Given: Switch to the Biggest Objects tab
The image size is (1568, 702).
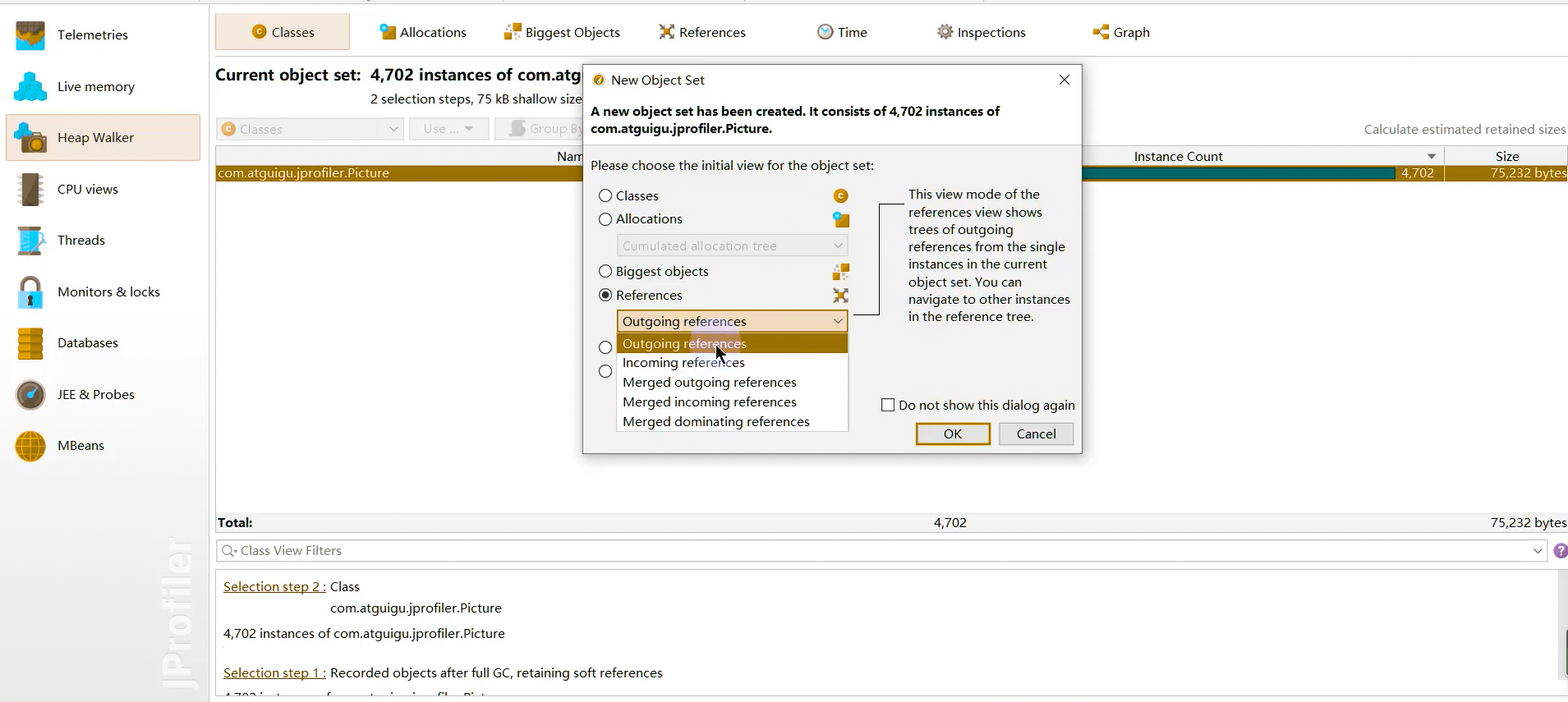Looking at the screenshot, I should [563, 33].
